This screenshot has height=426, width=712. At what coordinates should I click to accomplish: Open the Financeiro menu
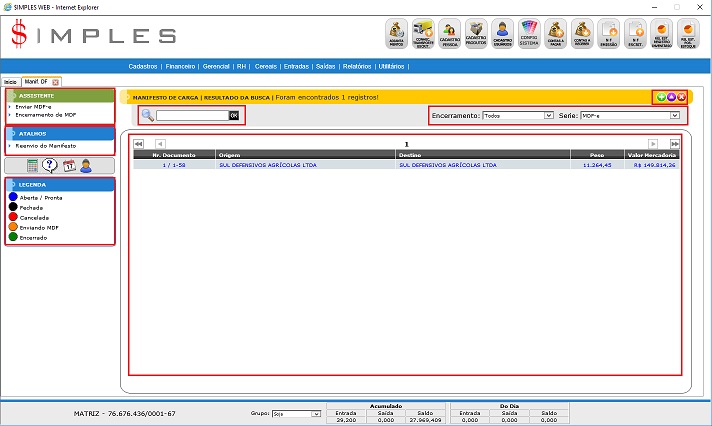[180, 66]
